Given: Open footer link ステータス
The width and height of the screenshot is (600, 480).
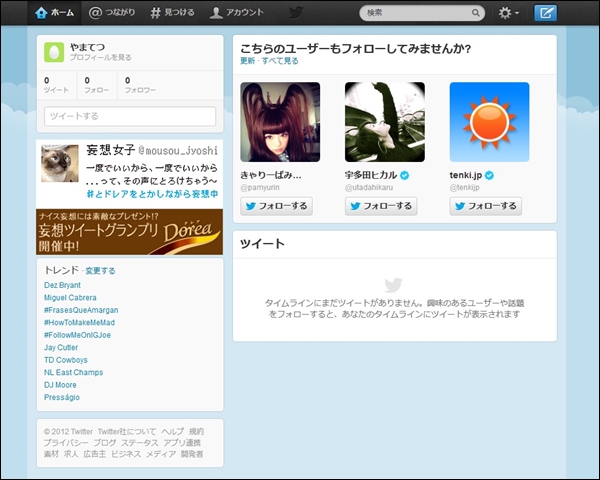Looking at the screenshot, I should [x=140, y=443].
